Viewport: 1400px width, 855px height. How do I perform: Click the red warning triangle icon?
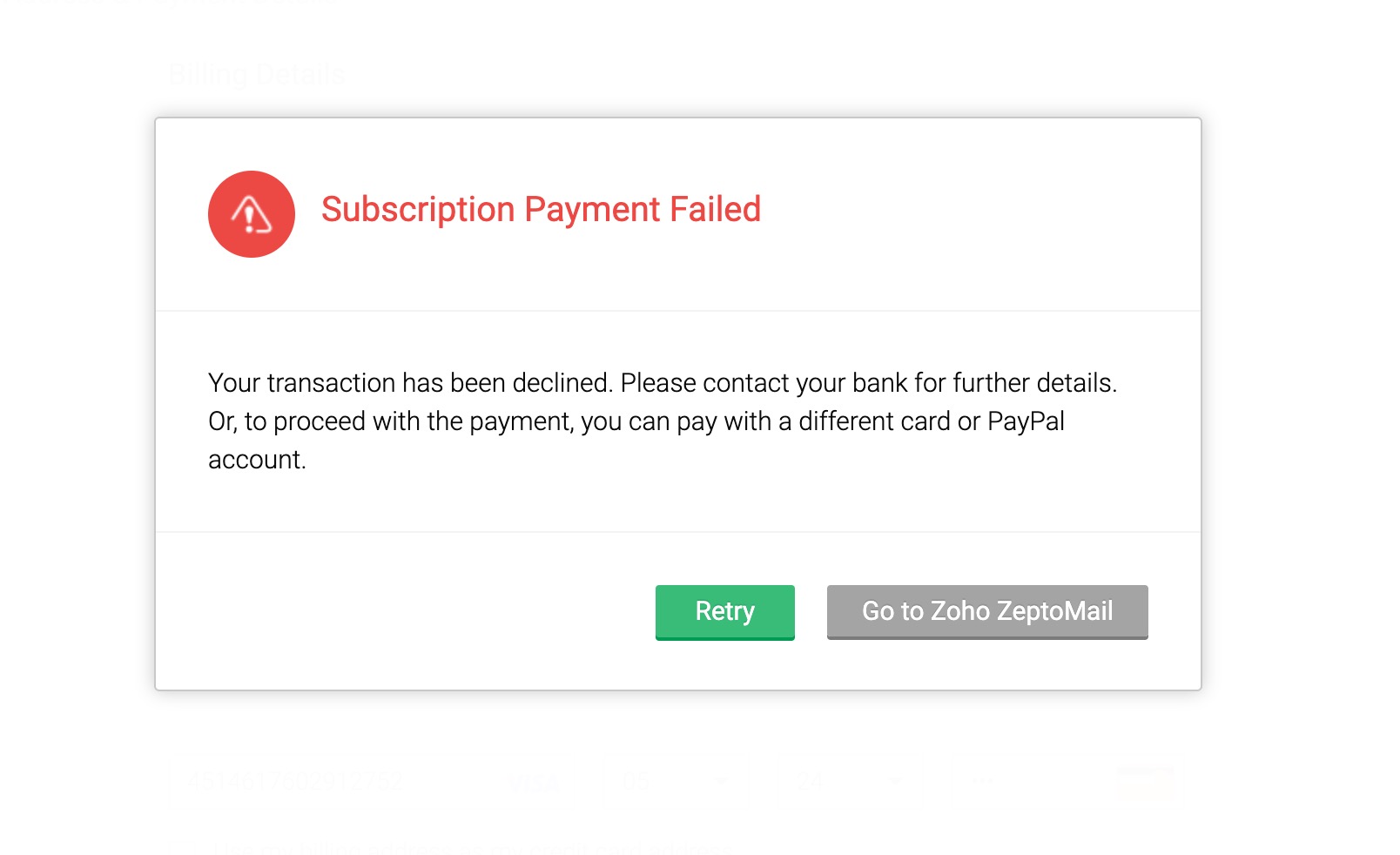tap(251, 214)
